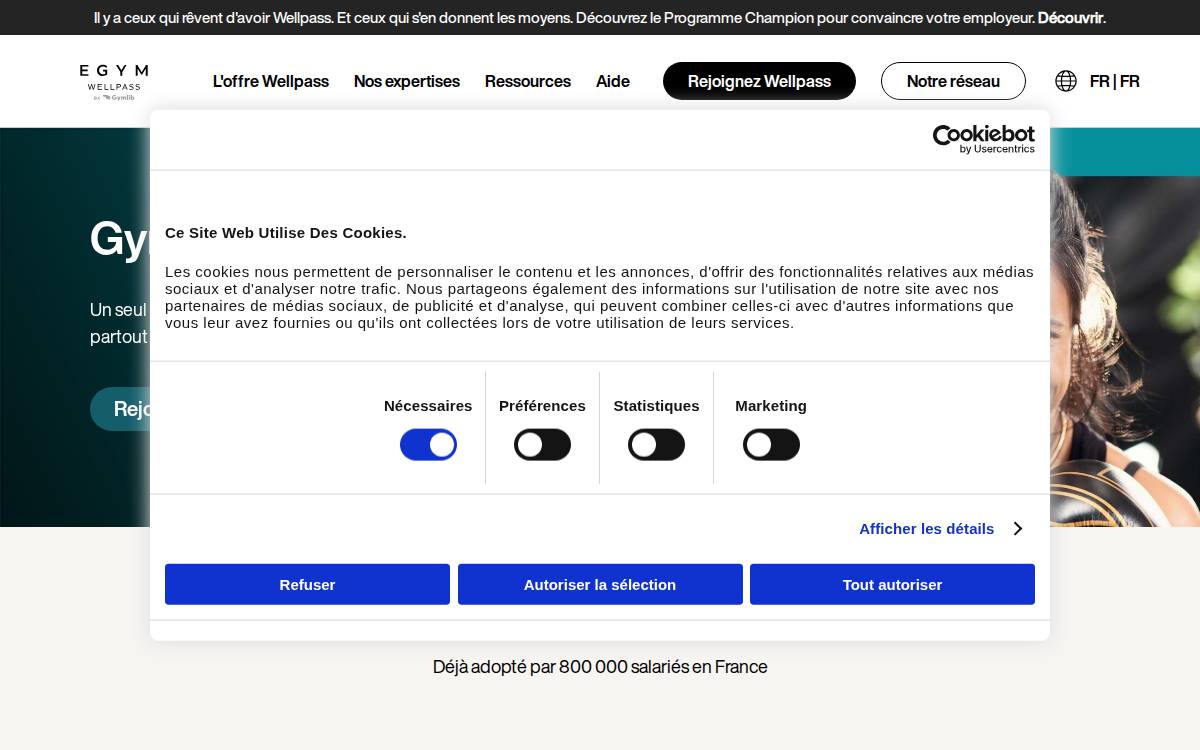Viewport: 1200px width, 750px height.
Task: Refuse cookies with Refuser button
Action: (307, 584)
